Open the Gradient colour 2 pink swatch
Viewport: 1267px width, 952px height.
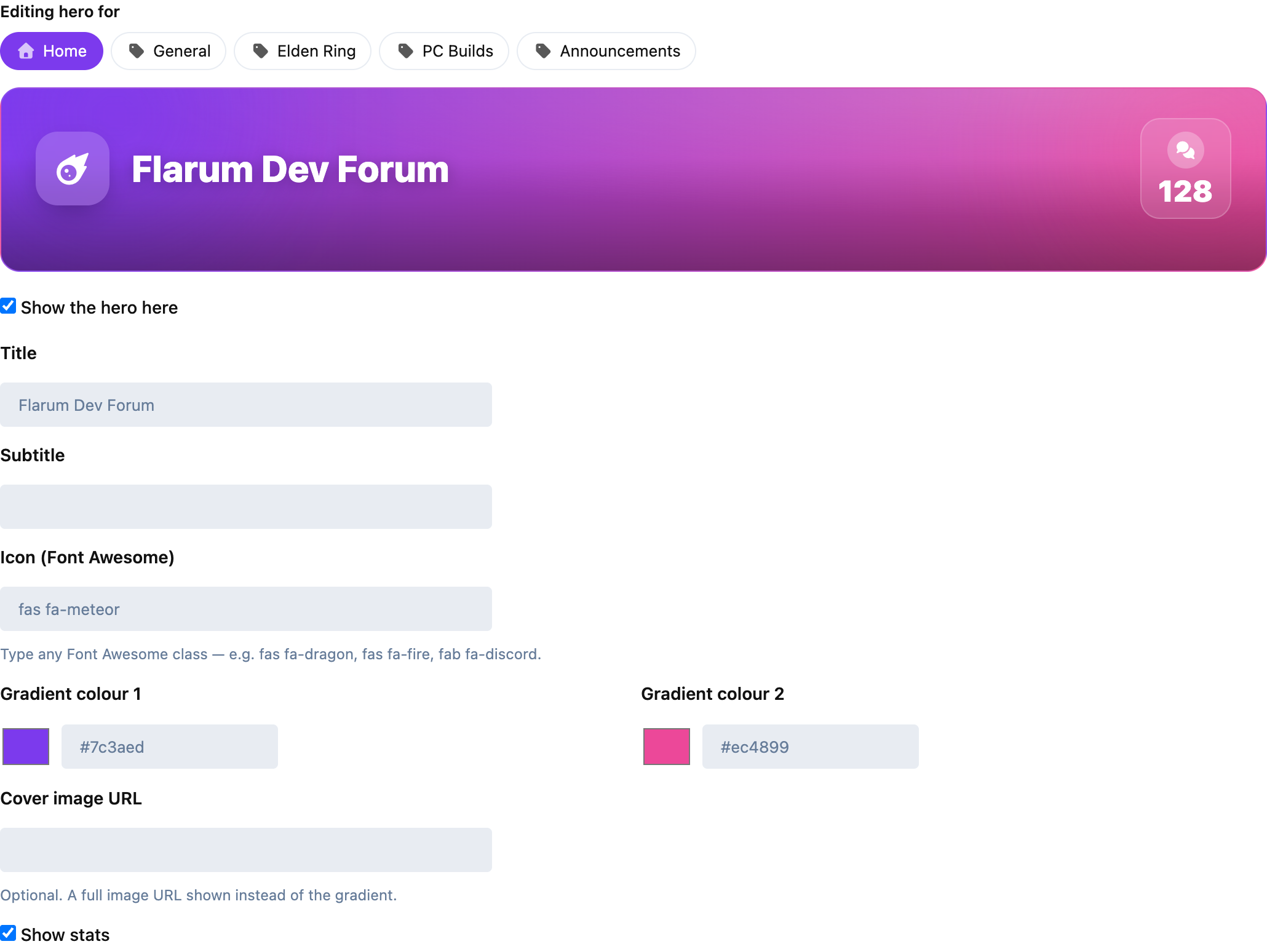click(x=667, y=747)
